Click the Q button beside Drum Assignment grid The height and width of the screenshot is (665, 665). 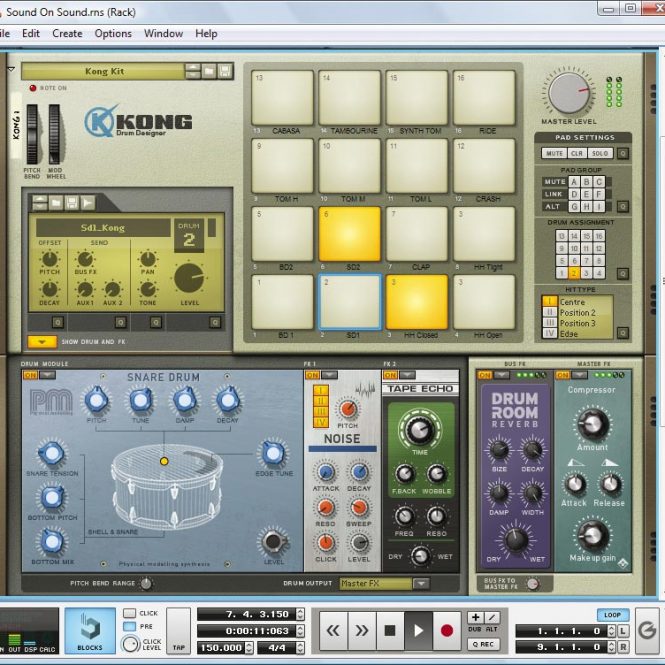[x=623, y=274]
